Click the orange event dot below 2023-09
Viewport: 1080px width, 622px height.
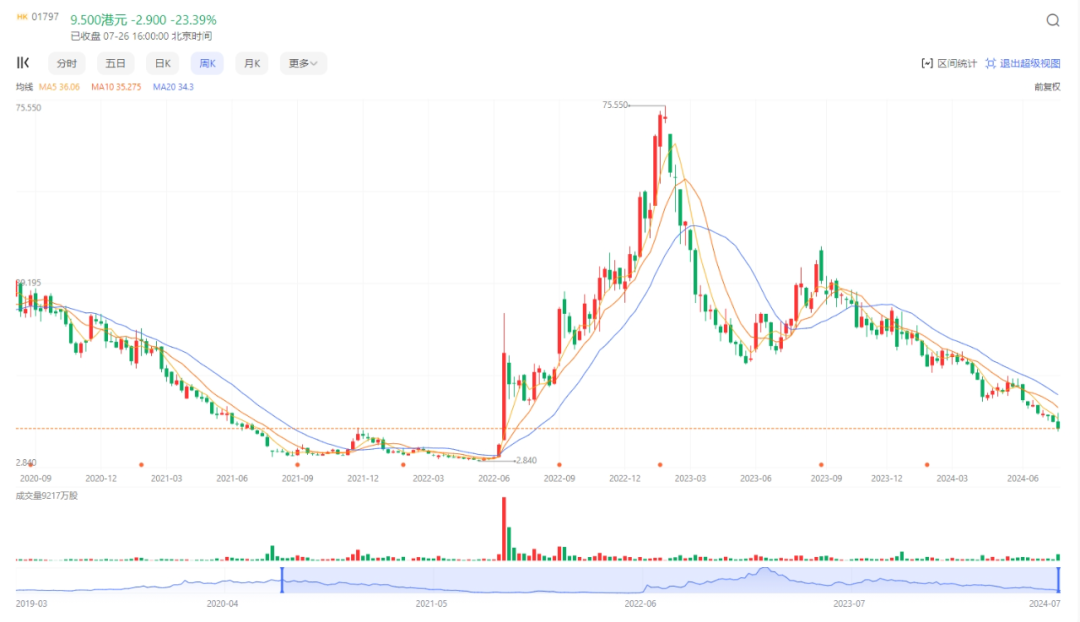821,465
